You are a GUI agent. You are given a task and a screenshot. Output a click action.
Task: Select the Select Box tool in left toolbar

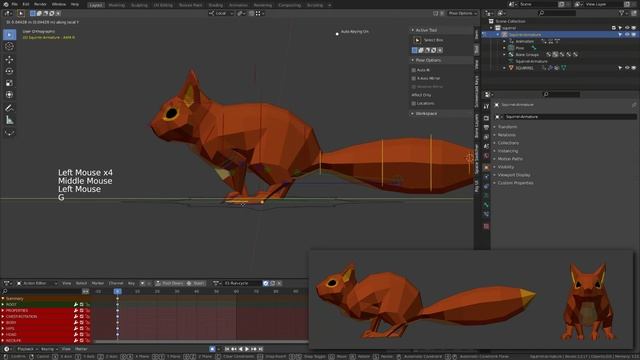tap(9, 35)
